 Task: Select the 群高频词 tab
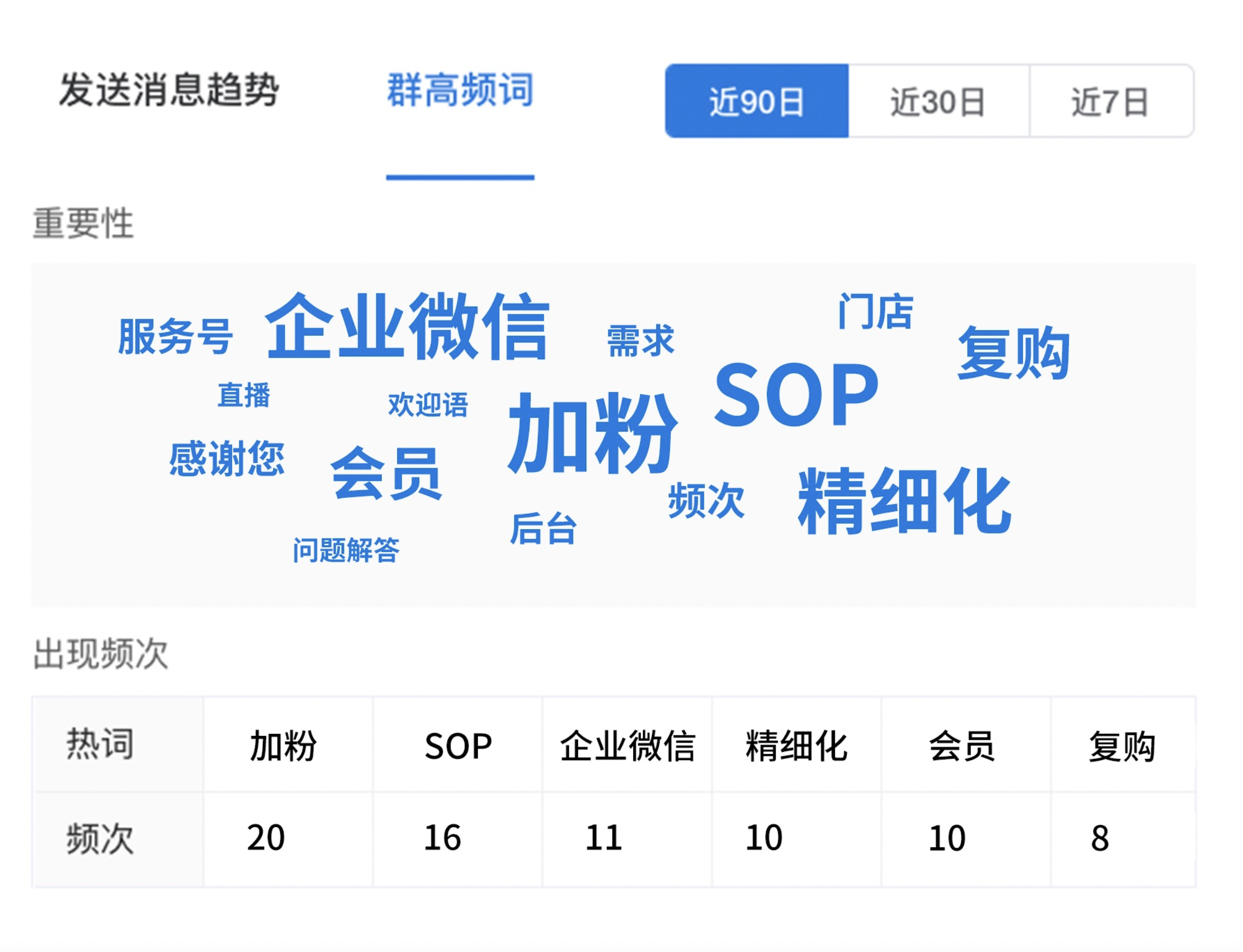pyautogui.click(x=460, y=89)
